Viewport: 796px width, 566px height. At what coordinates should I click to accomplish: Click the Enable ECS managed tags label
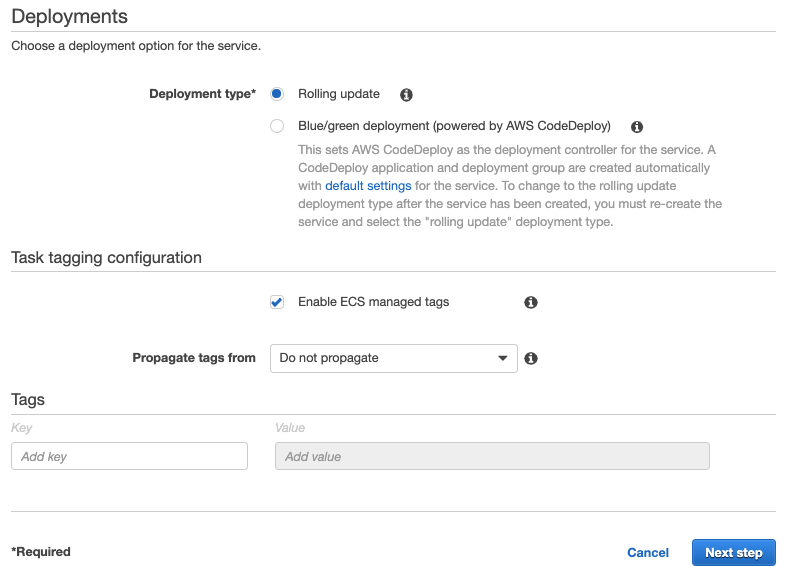pos(374,302)
